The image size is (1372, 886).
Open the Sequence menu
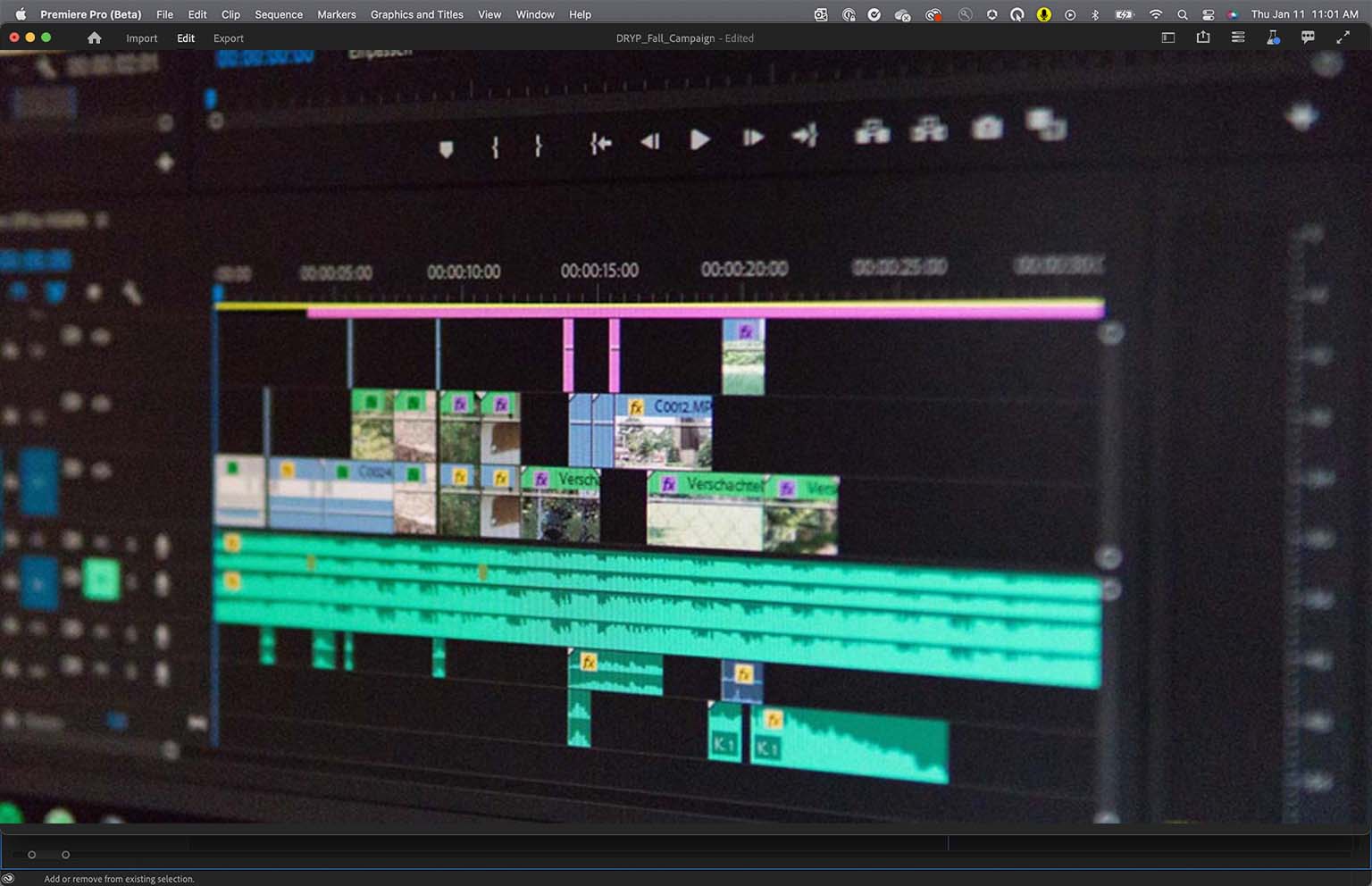pos(278,14)
